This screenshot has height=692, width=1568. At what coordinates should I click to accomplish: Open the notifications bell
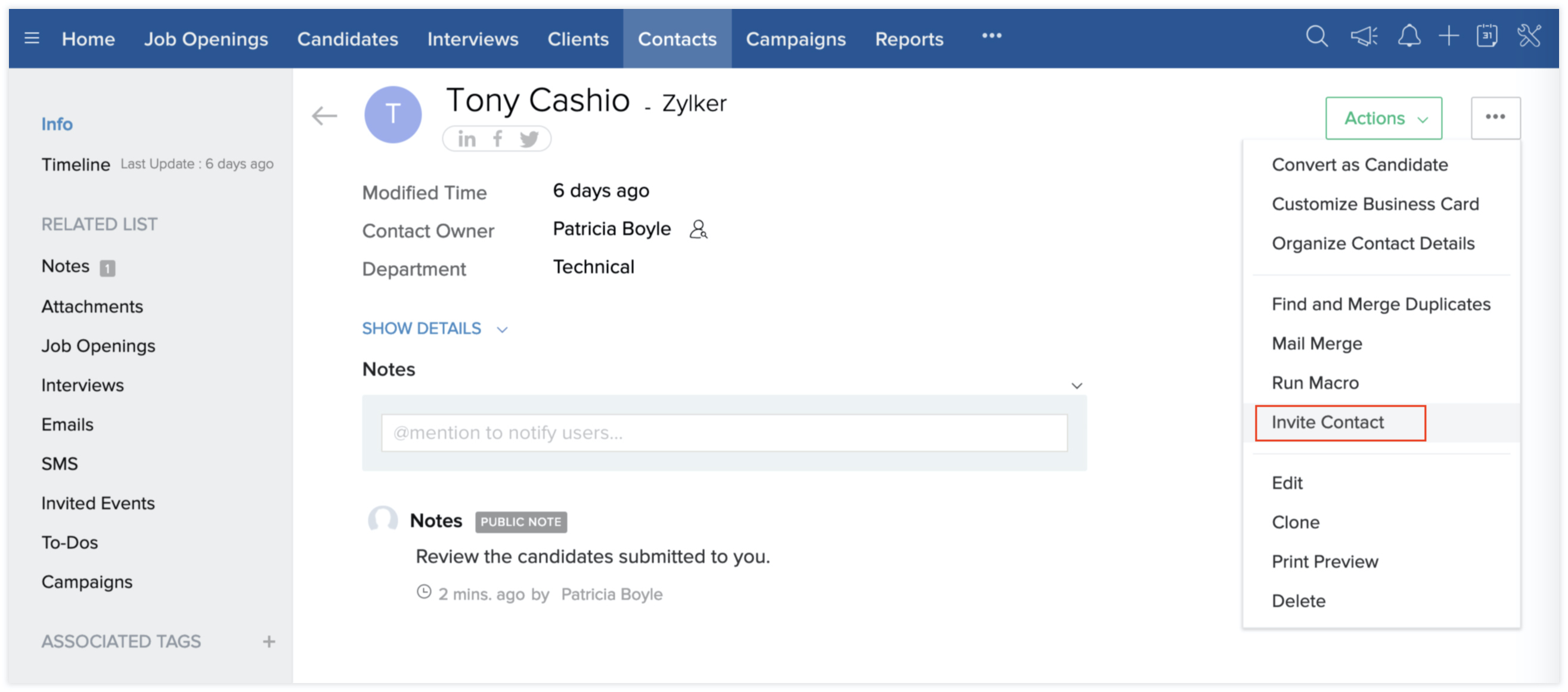(1409, 36)
